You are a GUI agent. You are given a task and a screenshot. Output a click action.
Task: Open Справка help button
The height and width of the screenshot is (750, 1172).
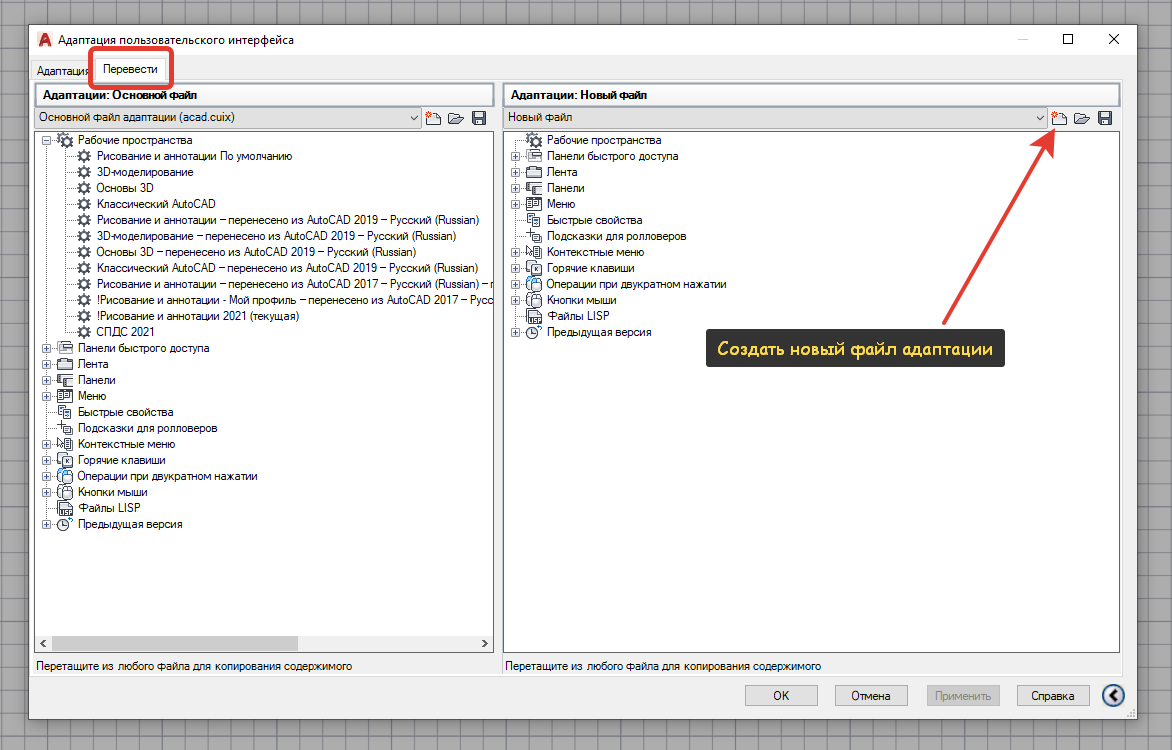point(1052,695)
